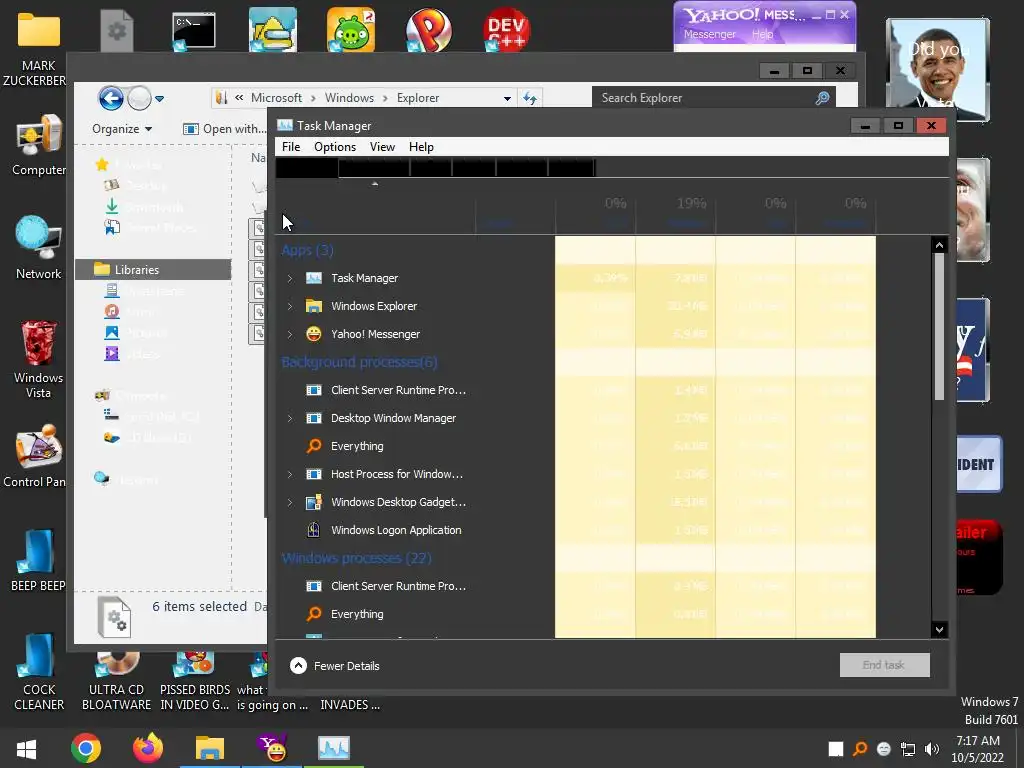Click the Windows processes (22) group header
The image size is (1024, 768).
click(x=357, y=558)
